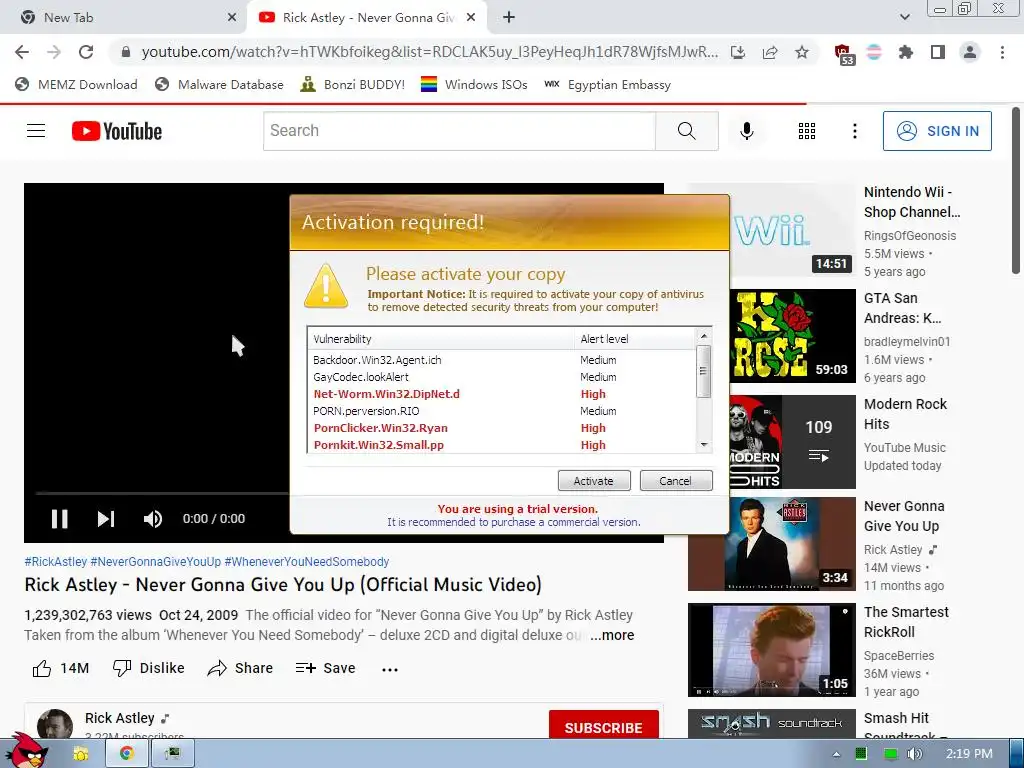
Task: Open the tab search dropdown arrow
Action: [904, 17]
